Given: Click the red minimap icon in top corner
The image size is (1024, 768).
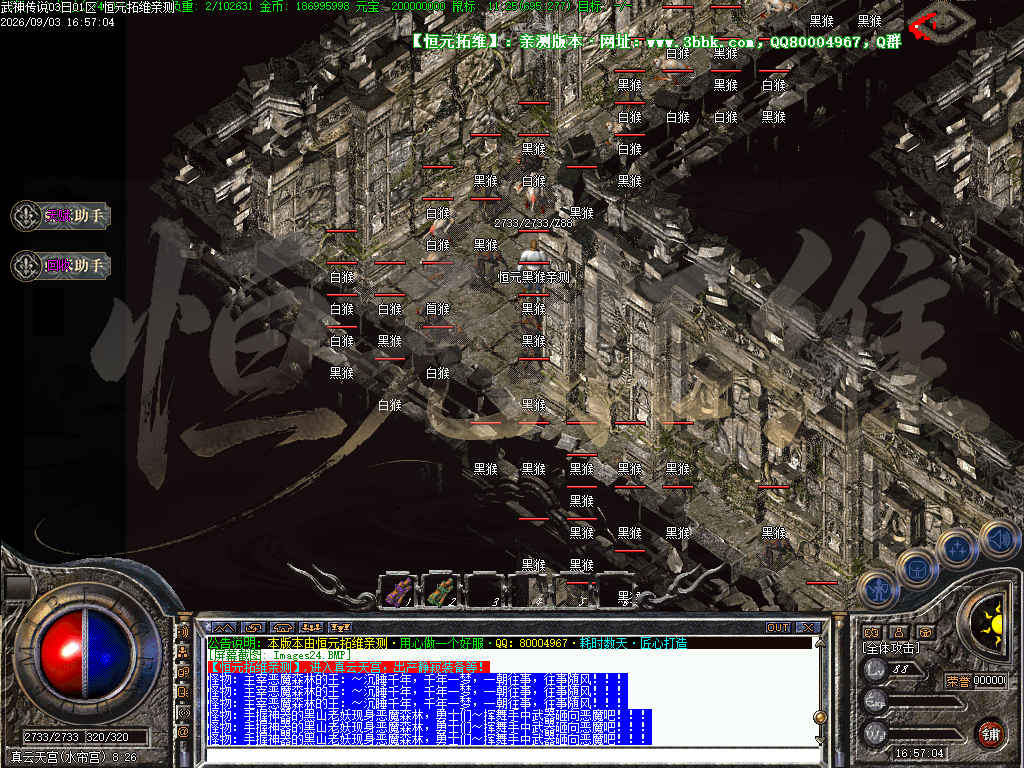Looking at the screenshot, I should (924, 27).
